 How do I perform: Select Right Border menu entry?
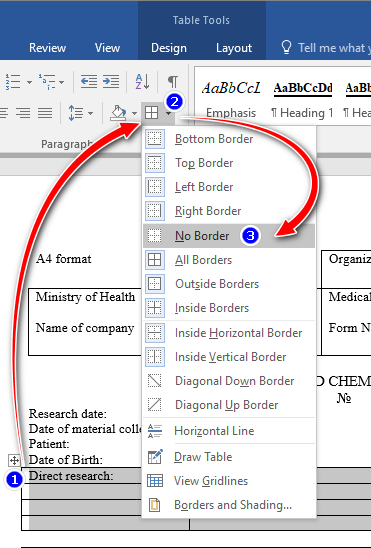229,211
